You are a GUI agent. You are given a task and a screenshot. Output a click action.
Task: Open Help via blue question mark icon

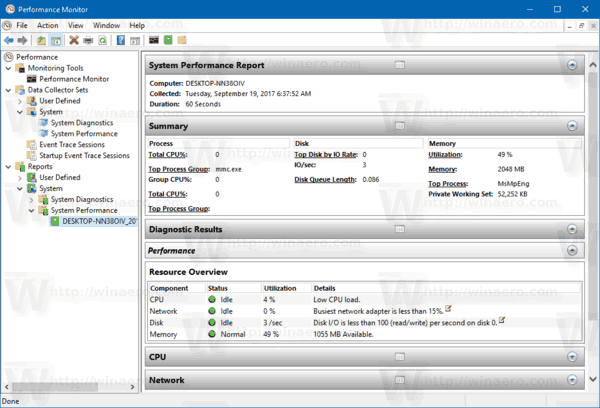(x=121, y=40)
